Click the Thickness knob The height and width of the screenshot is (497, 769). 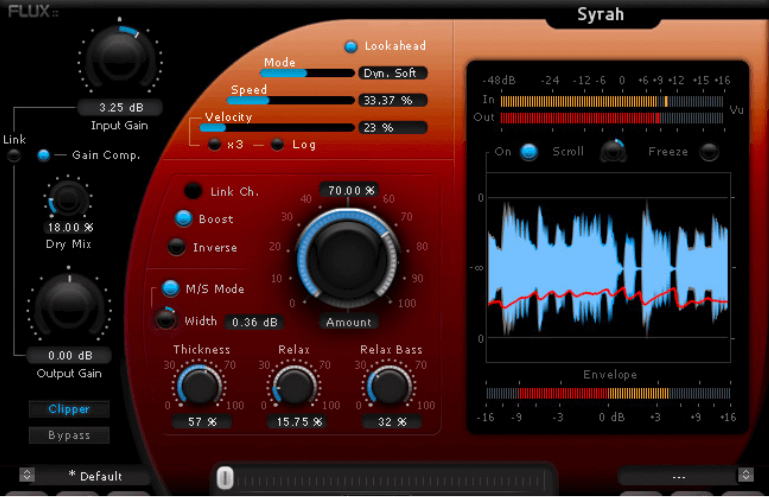200,385
